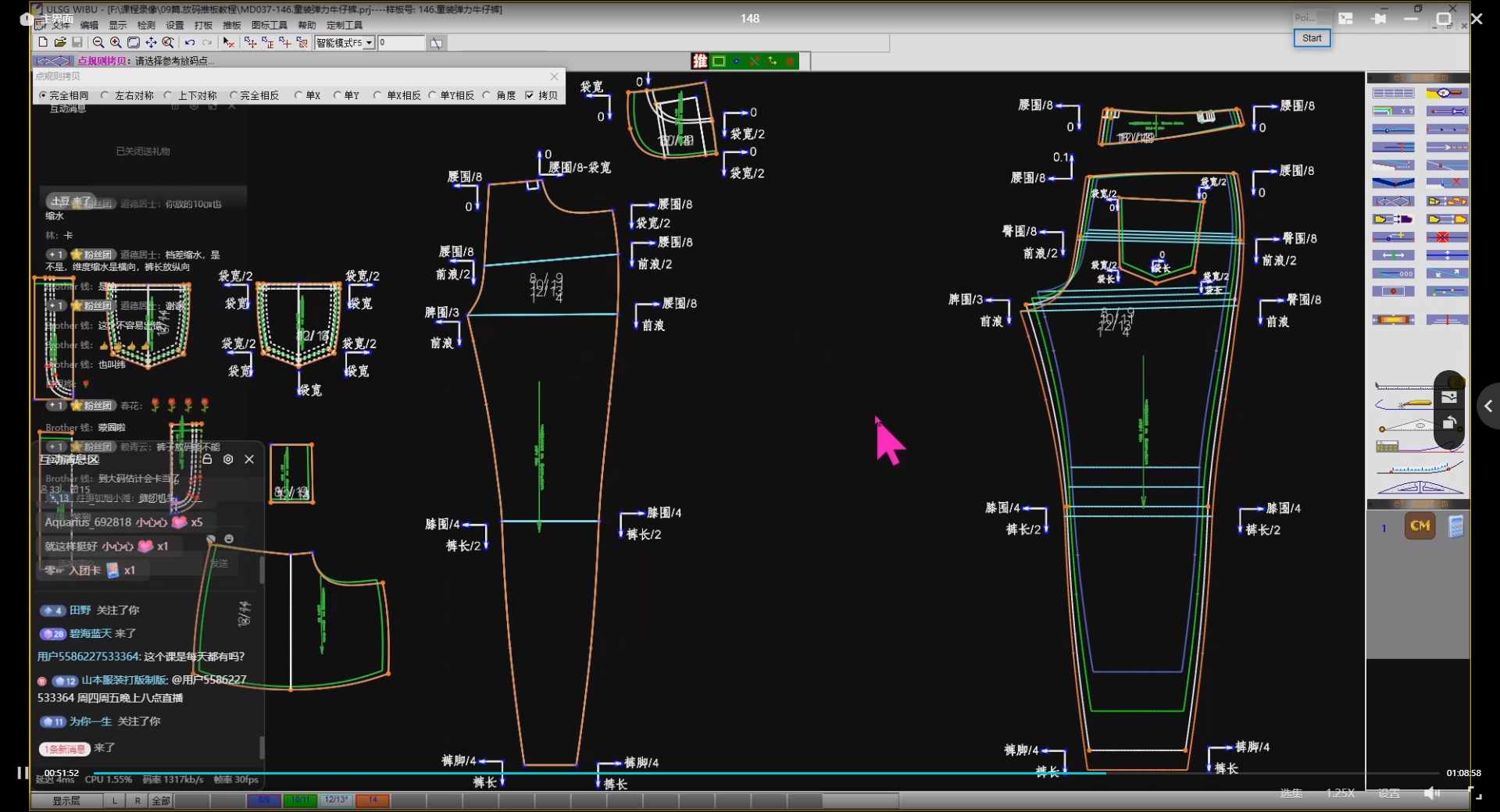1500x812 pixels.
Task: Select 单Y相反 radio option
Action: pos(452,95)
